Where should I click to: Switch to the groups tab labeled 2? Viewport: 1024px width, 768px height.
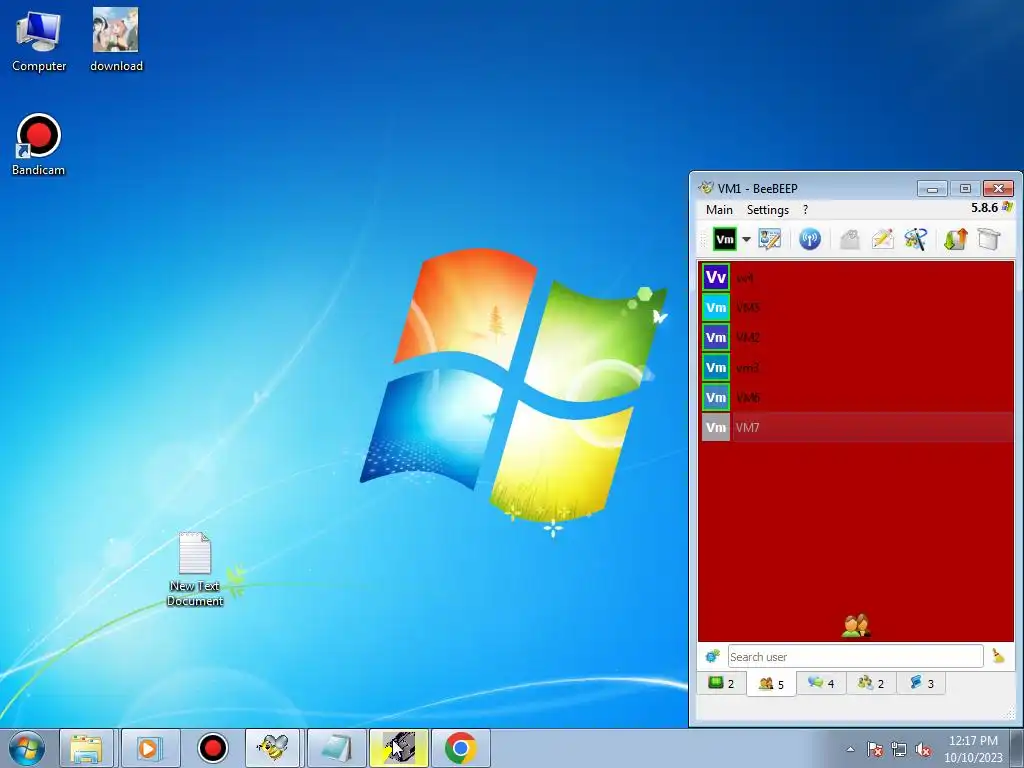click(871, 684)
